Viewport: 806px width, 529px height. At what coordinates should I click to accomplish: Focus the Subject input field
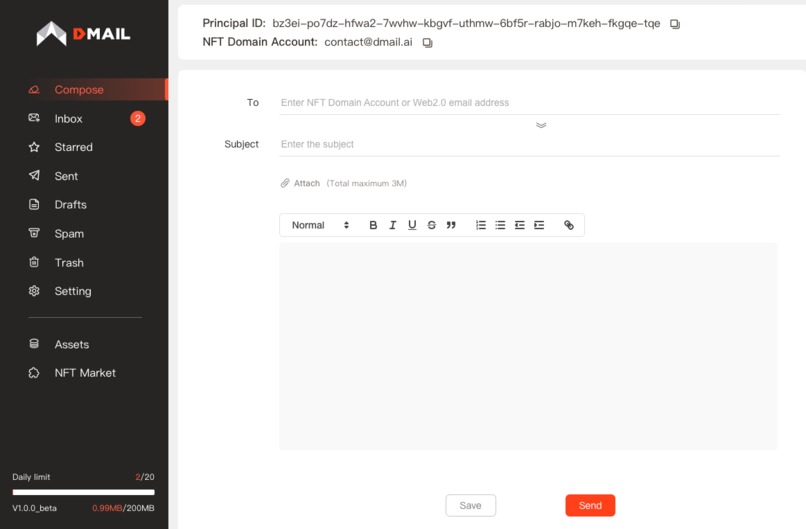(529, 144)
